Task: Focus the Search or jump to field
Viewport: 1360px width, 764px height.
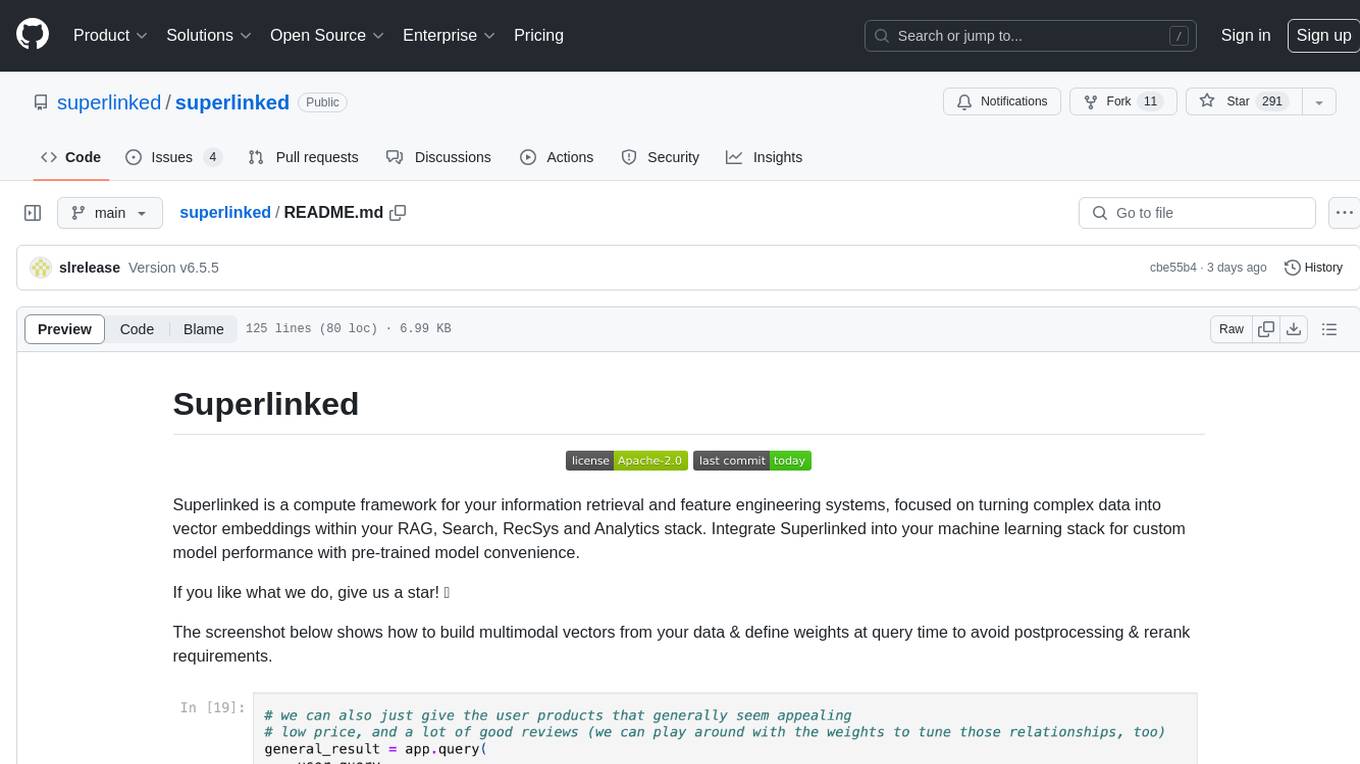Action: point(1032,36)
